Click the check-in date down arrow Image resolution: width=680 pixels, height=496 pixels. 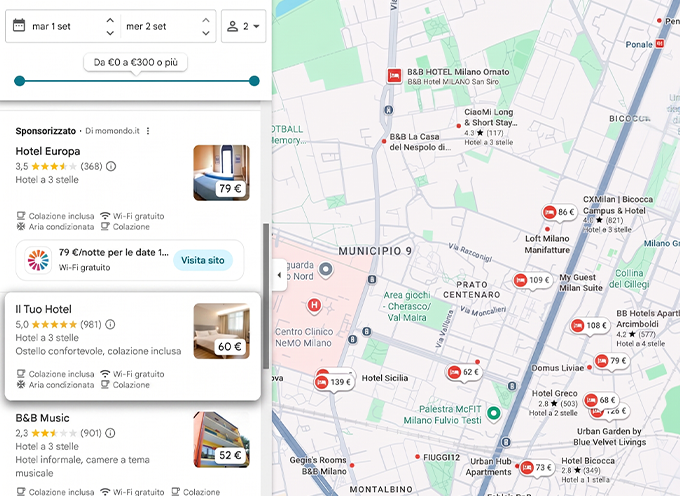[x=110, y=33]
